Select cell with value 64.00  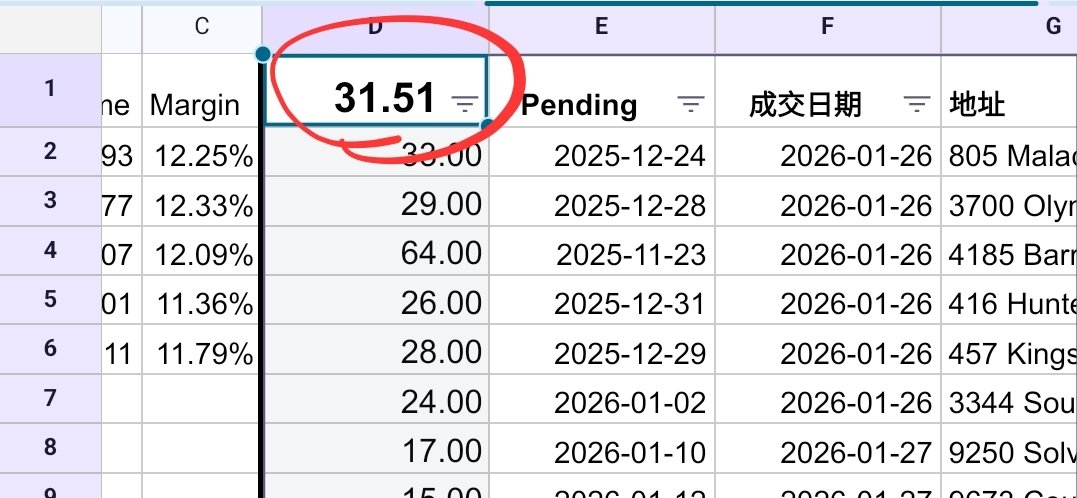click(376, 251)
